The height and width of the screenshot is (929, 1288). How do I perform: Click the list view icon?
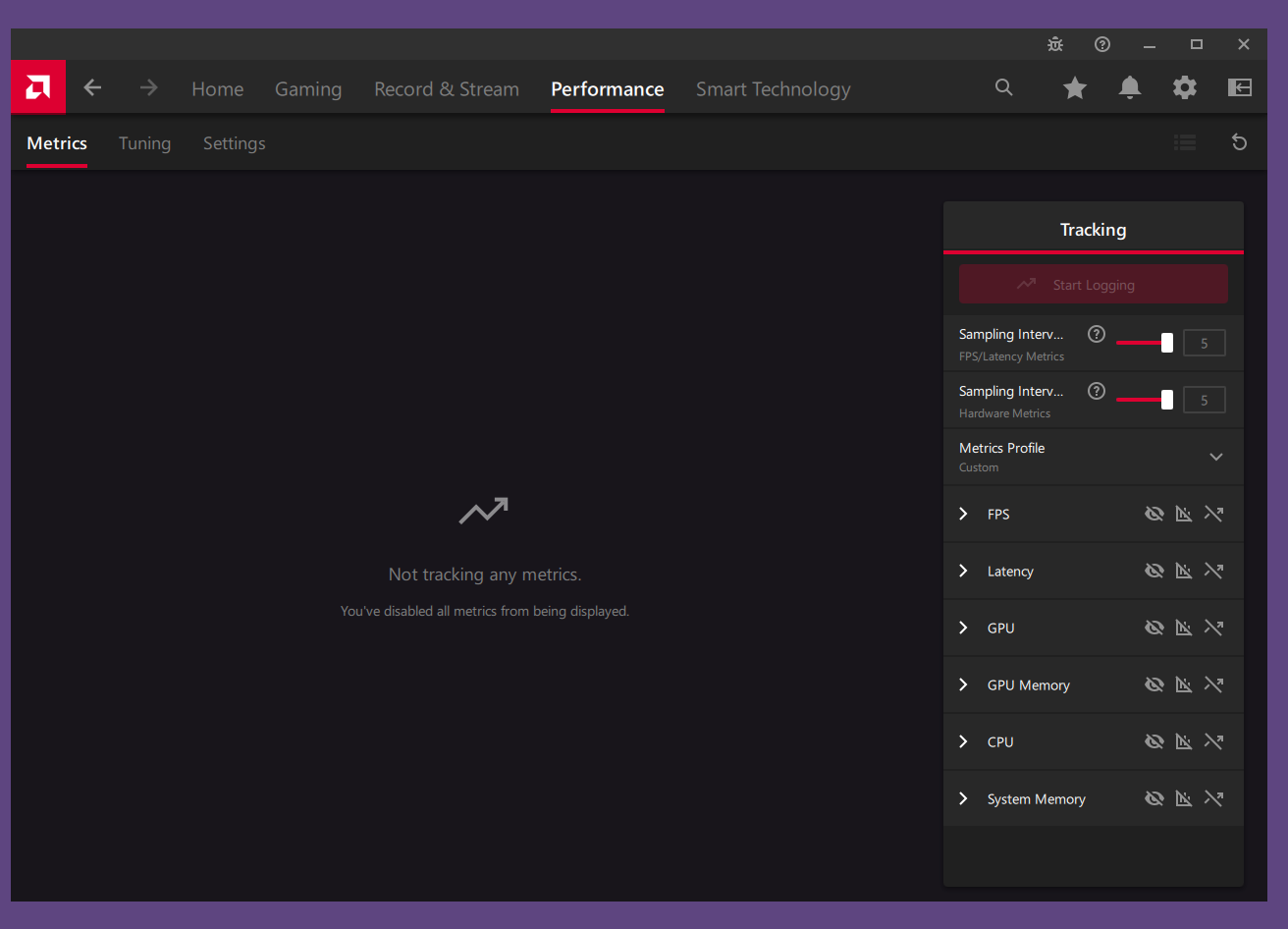tap(1185, 143)
